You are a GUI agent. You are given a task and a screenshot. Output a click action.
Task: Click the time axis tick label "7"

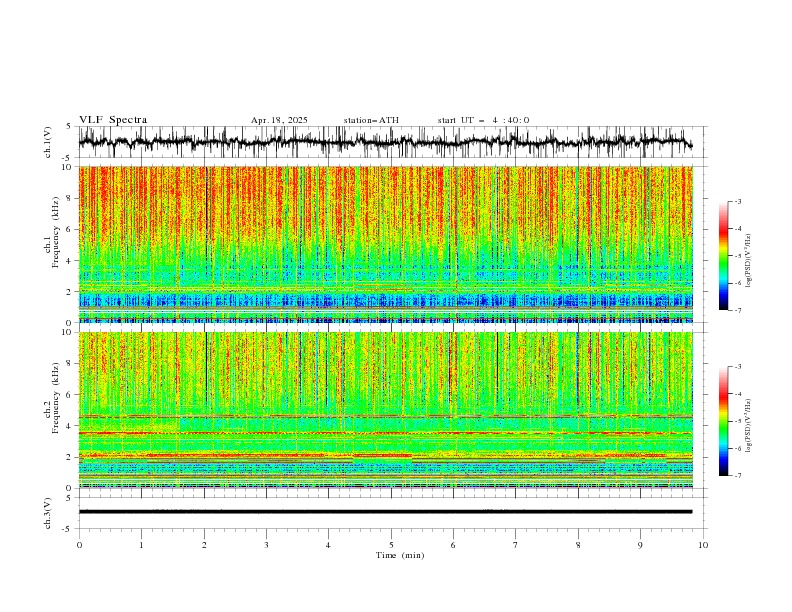click(x=516, y=545)
